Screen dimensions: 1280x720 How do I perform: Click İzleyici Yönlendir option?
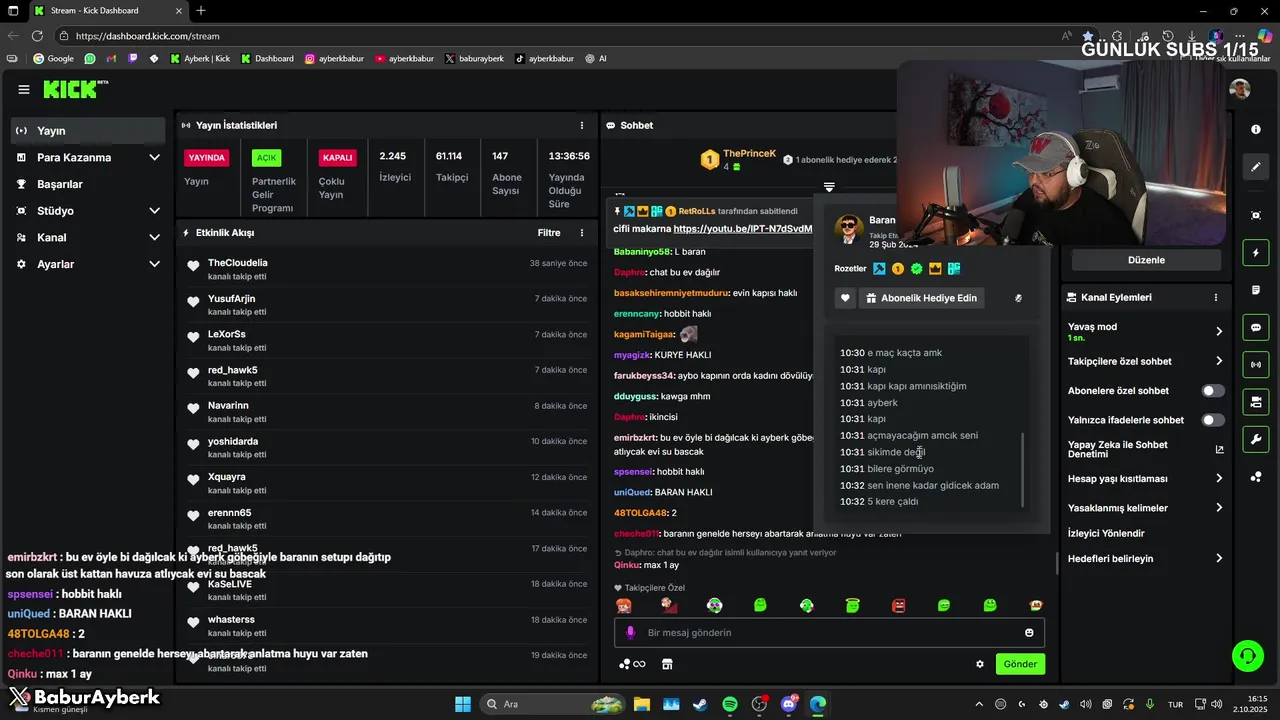(x=1106, y=533)
